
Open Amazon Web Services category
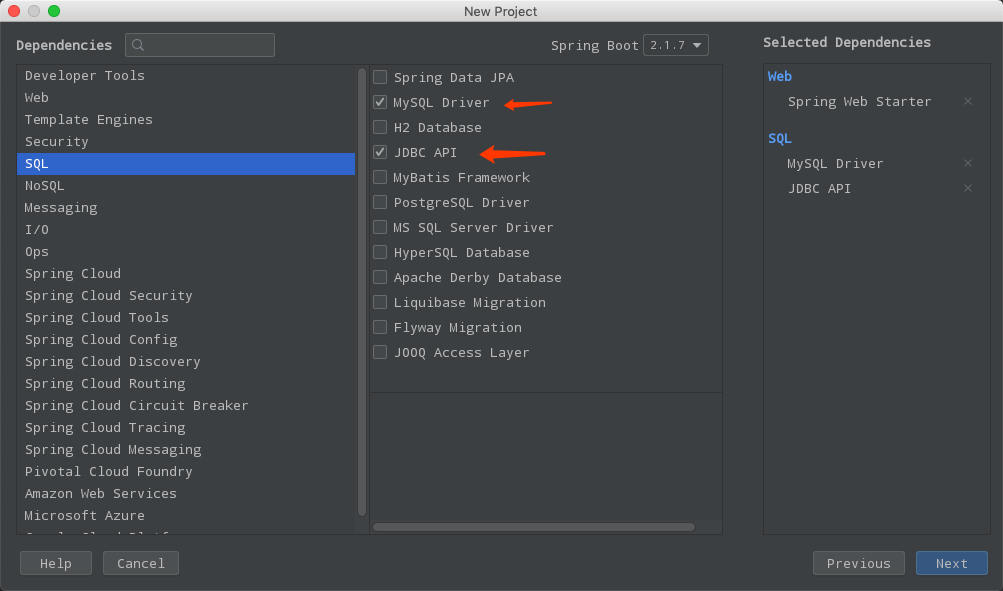(186, 493)
